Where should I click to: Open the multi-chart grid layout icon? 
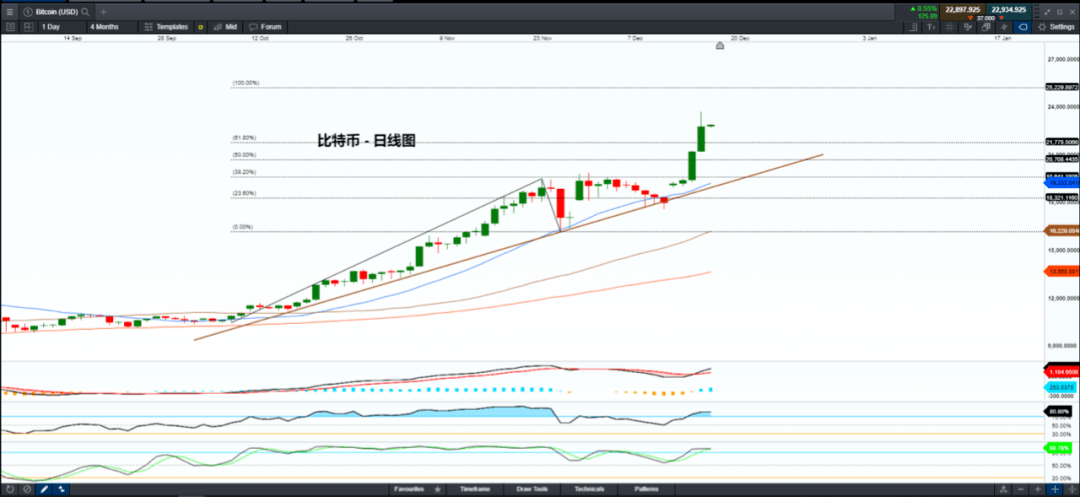pos(28,27)
